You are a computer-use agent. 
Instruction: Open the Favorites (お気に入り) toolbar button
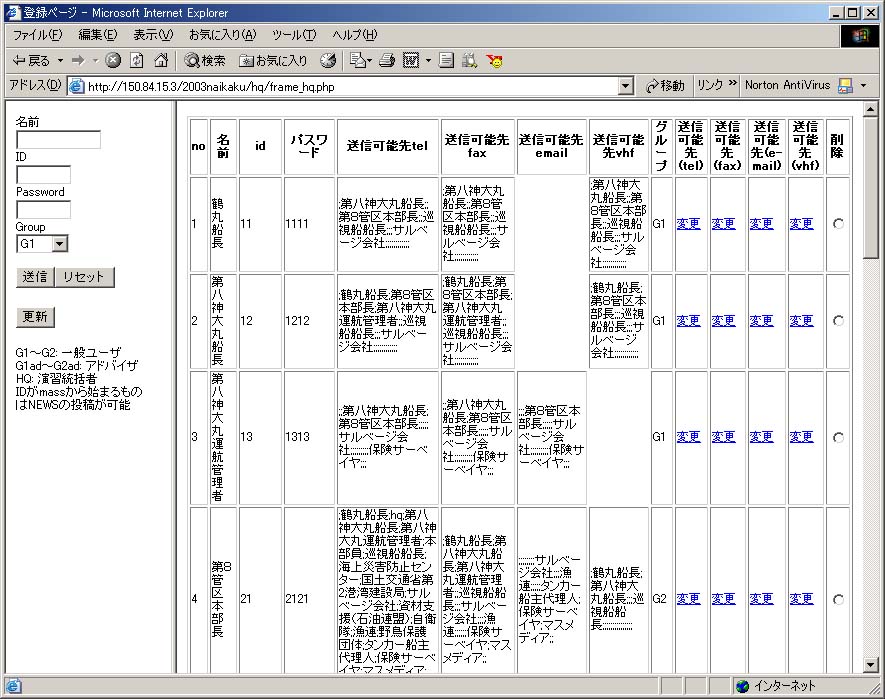pos(273,60)
